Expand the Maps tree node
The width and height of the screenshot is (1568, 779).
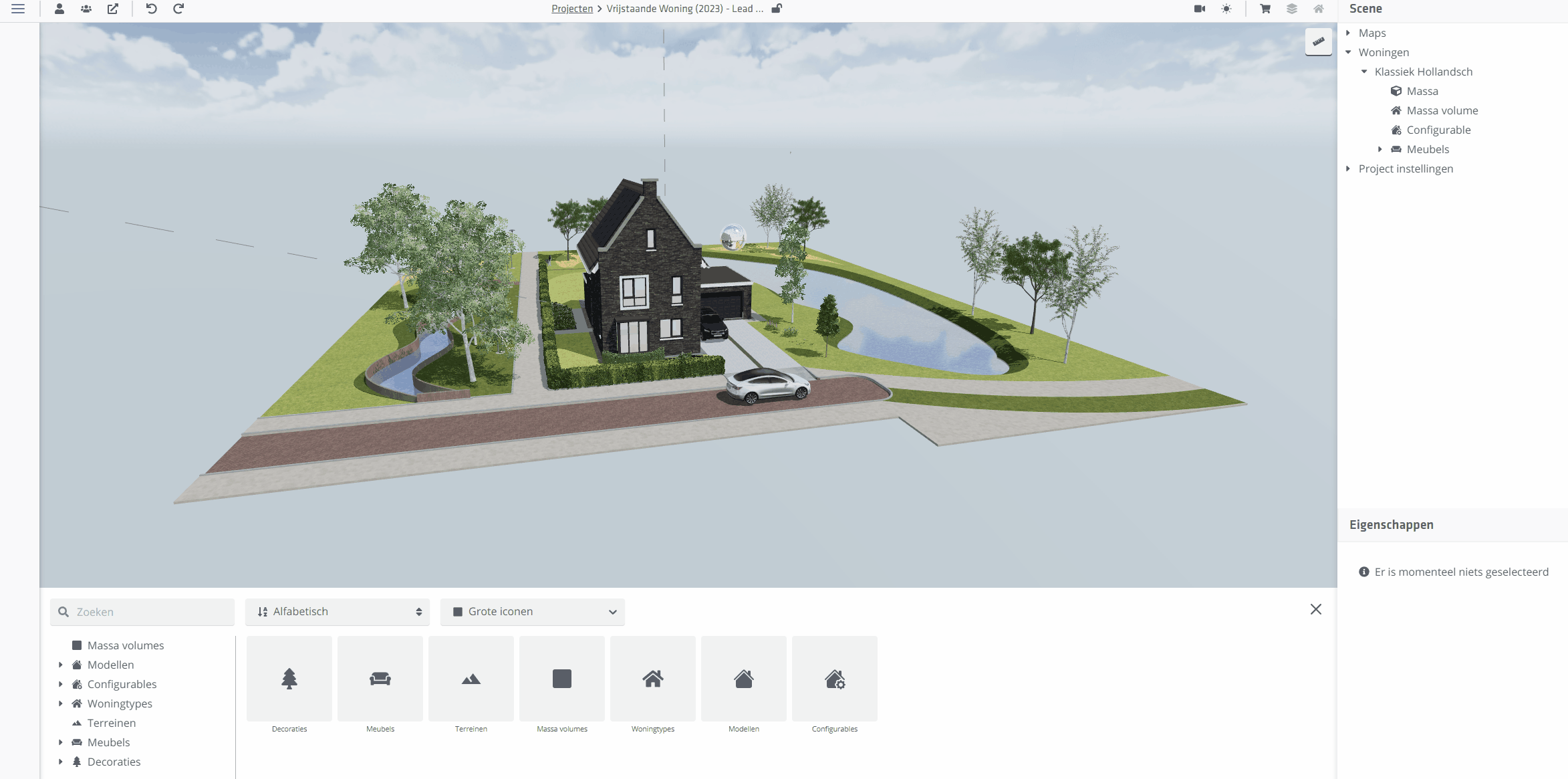[1348, 33]
